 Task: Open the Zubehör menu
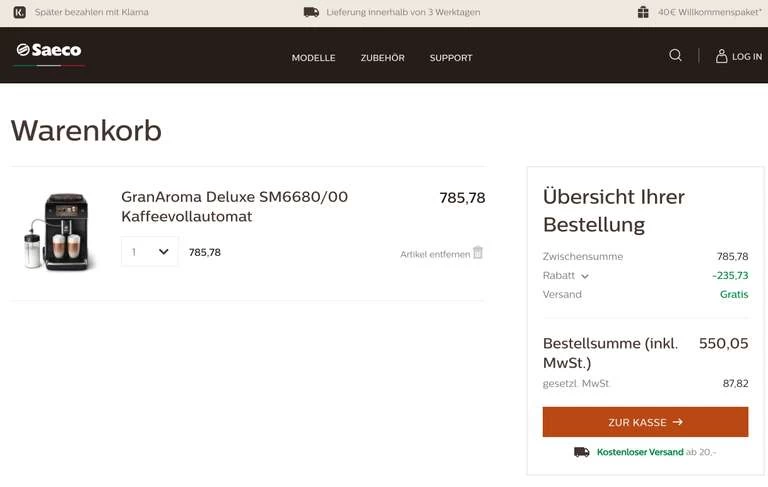pyautogui.click(x=382, y=58)
